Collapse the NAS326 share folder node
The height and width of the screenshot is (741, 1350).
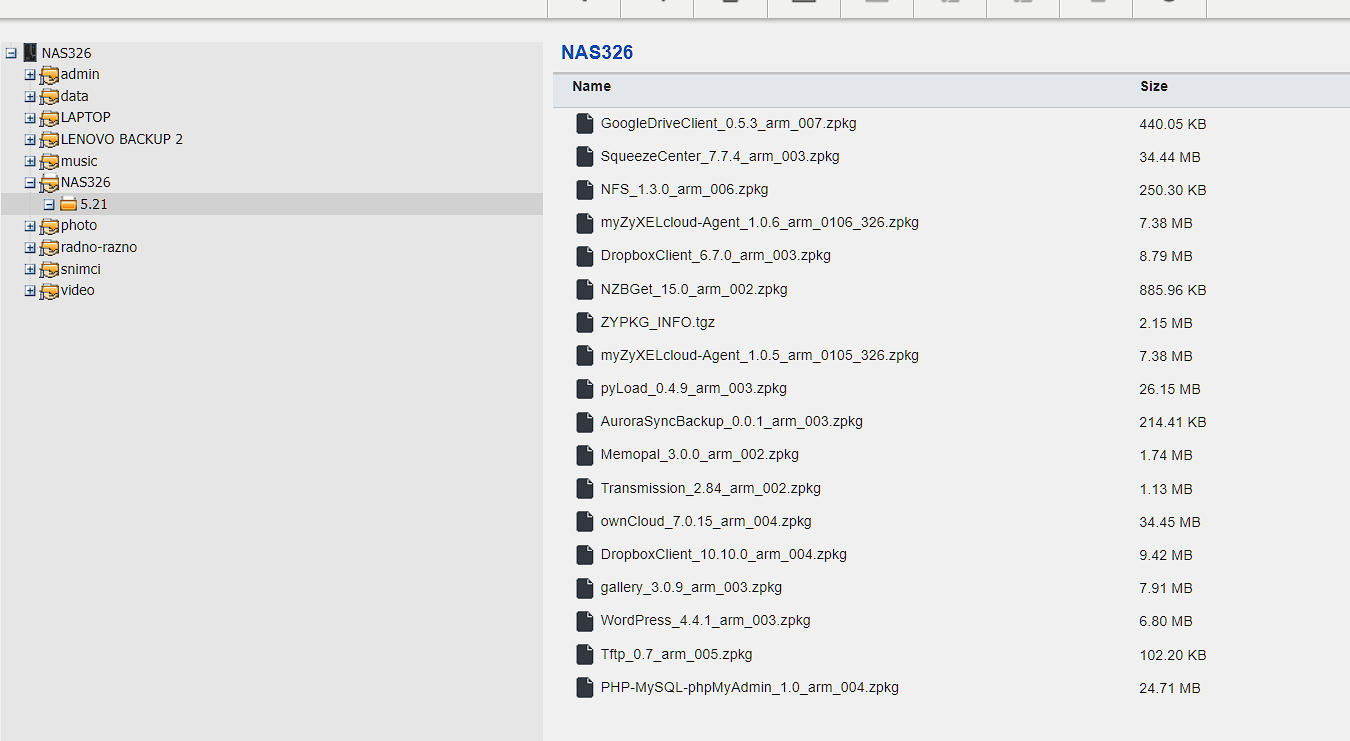coord(30,183)
